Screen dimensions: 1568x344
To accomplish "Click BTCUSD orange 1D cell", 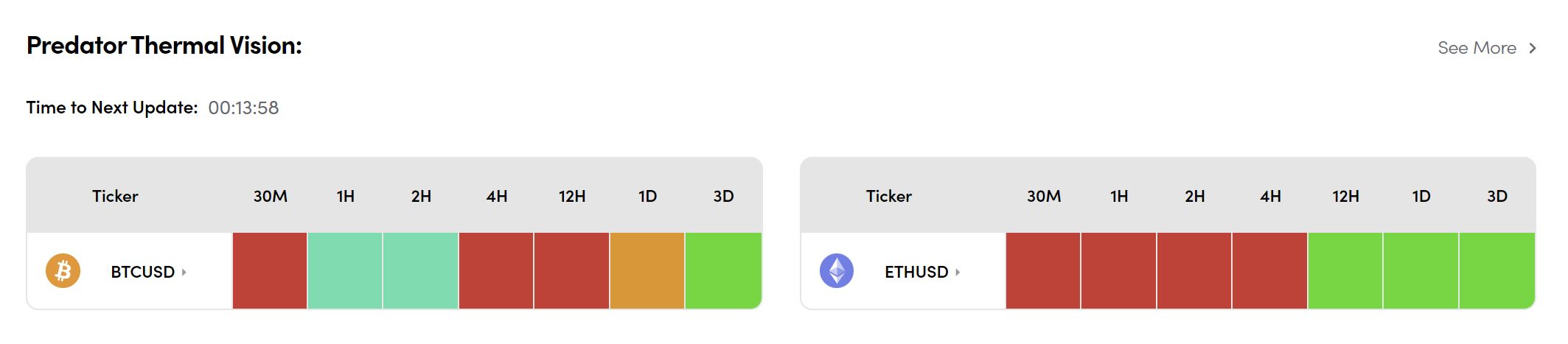I will click(x=647, y=270).
